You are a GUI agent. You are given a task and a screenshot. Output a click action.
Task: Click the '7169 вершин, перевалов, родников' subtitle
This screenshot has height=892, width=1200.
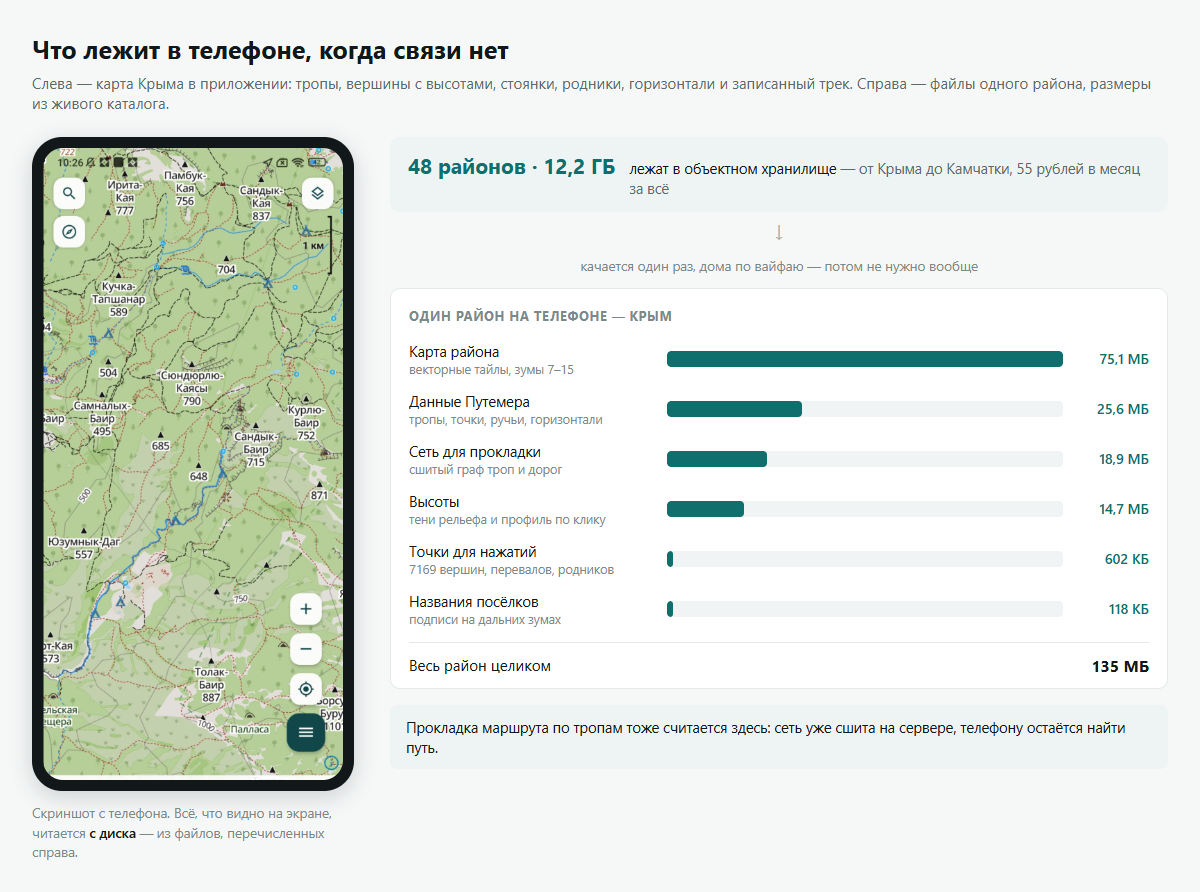(x=511, y=570)
